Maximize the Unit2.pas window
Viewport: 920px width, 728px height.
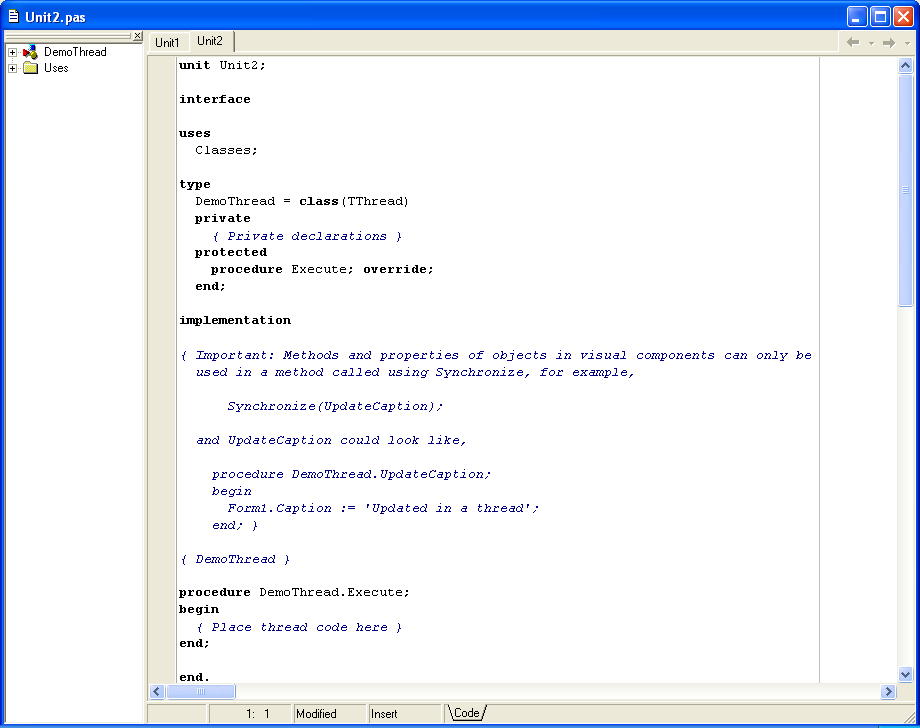(x=880, y=16)
